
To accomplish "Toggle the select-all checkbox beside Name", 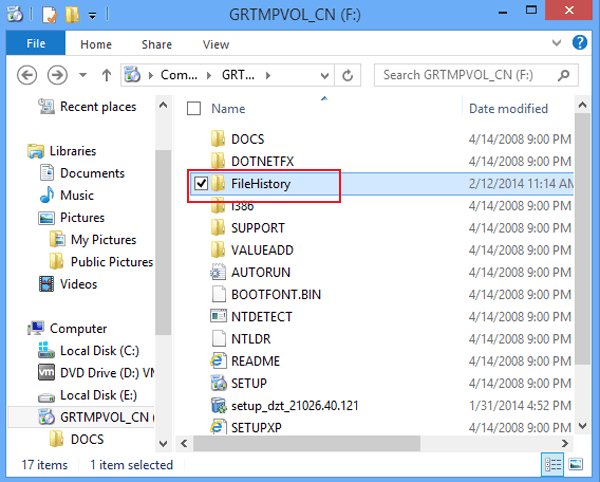I will tap(194, 108).
